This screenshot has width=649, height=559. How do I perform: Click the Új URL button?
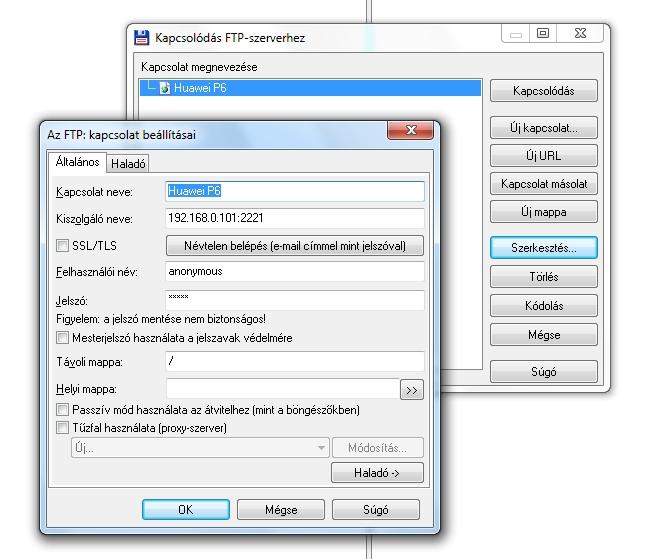point(544,156)
